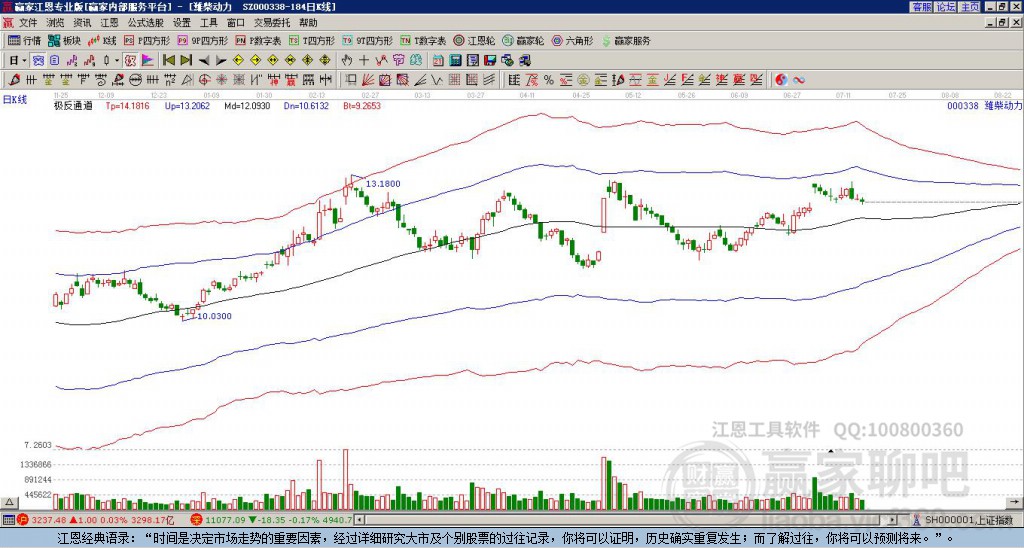Viewport: 1024px width, 548px height.
Task: Click the 13.1800 high price label
Action: [x=382, y=184]
